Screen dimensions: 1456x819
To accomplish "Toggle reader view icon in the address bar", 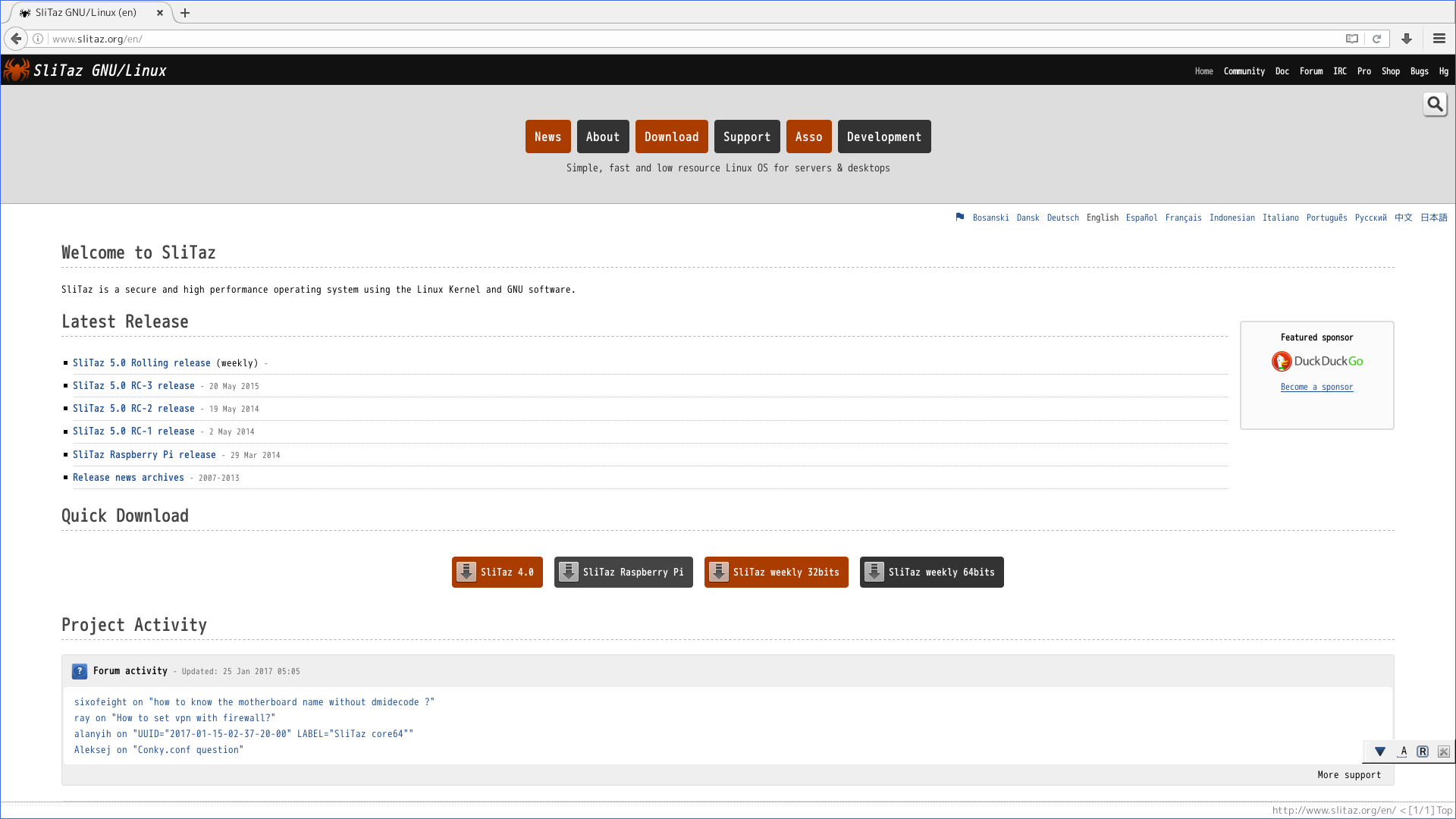I will click(x=1352, y=39).
